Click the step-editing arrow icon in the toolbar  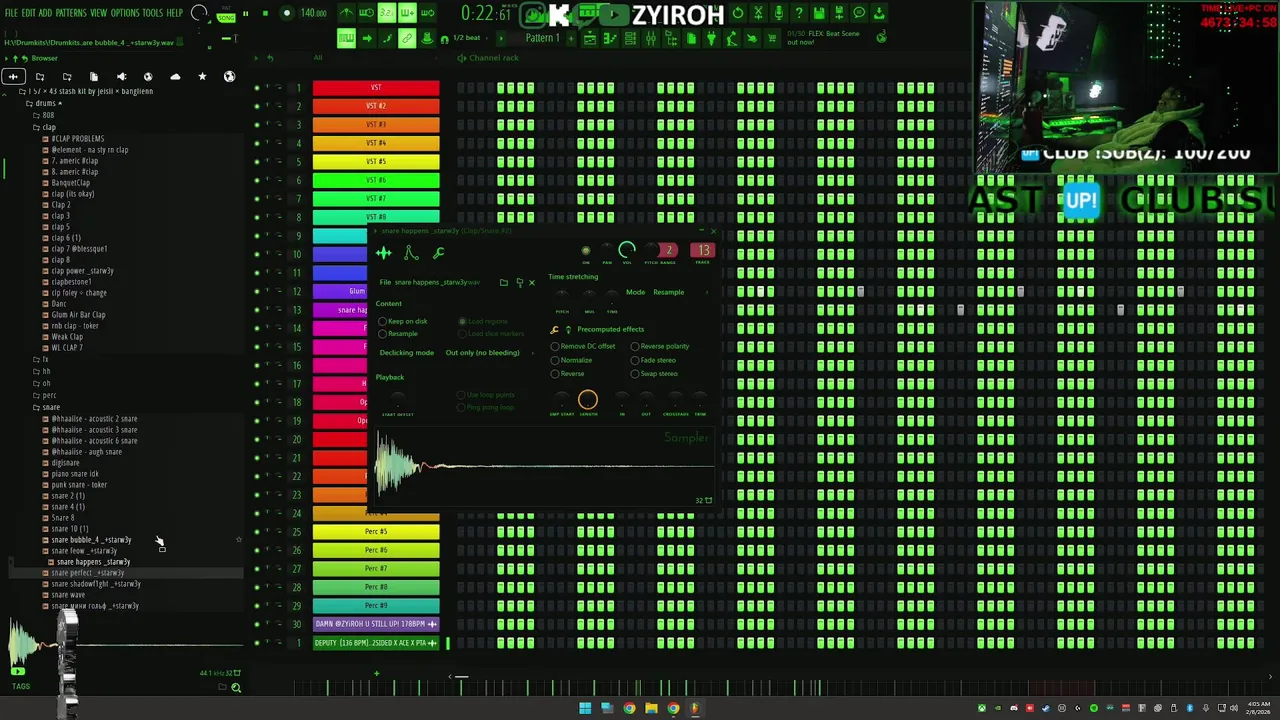[x=366, y=38]
